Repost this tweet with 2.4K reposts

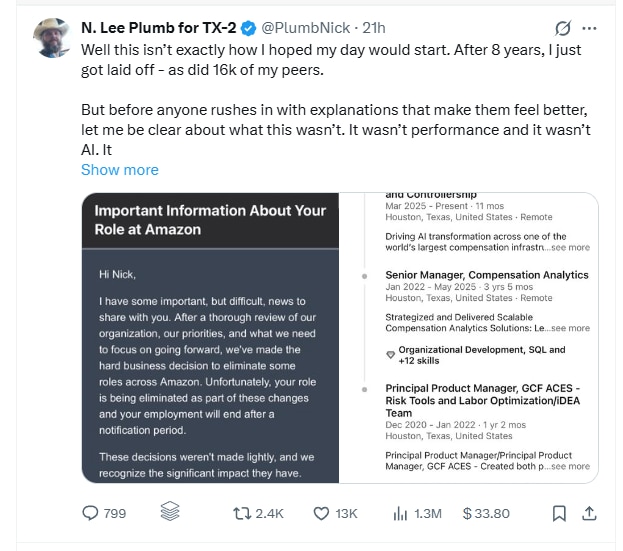[241, 513]
